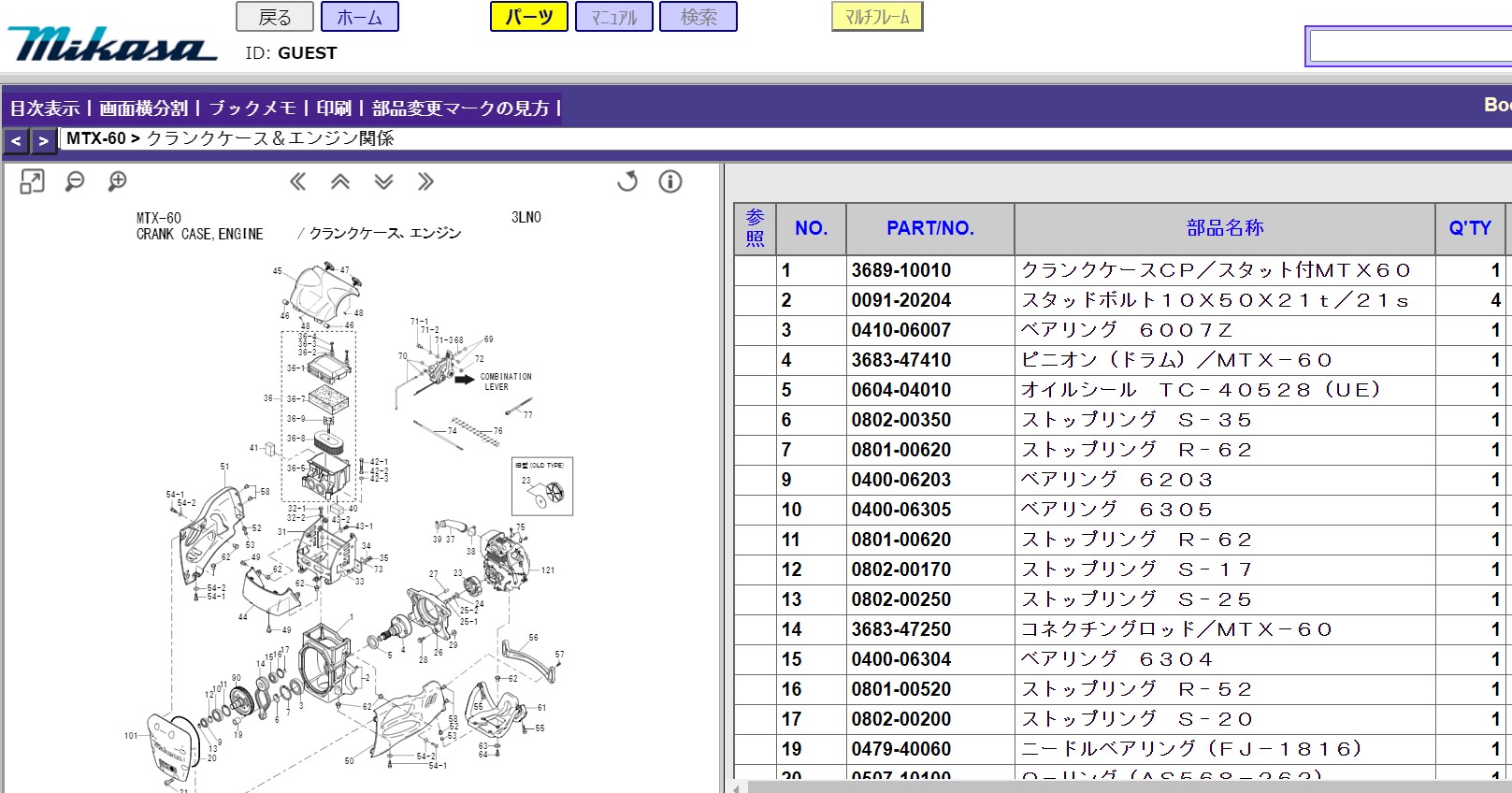Click ベアリング 6007Z part name
The image size is (1512, 793).
click(1128, 330)
